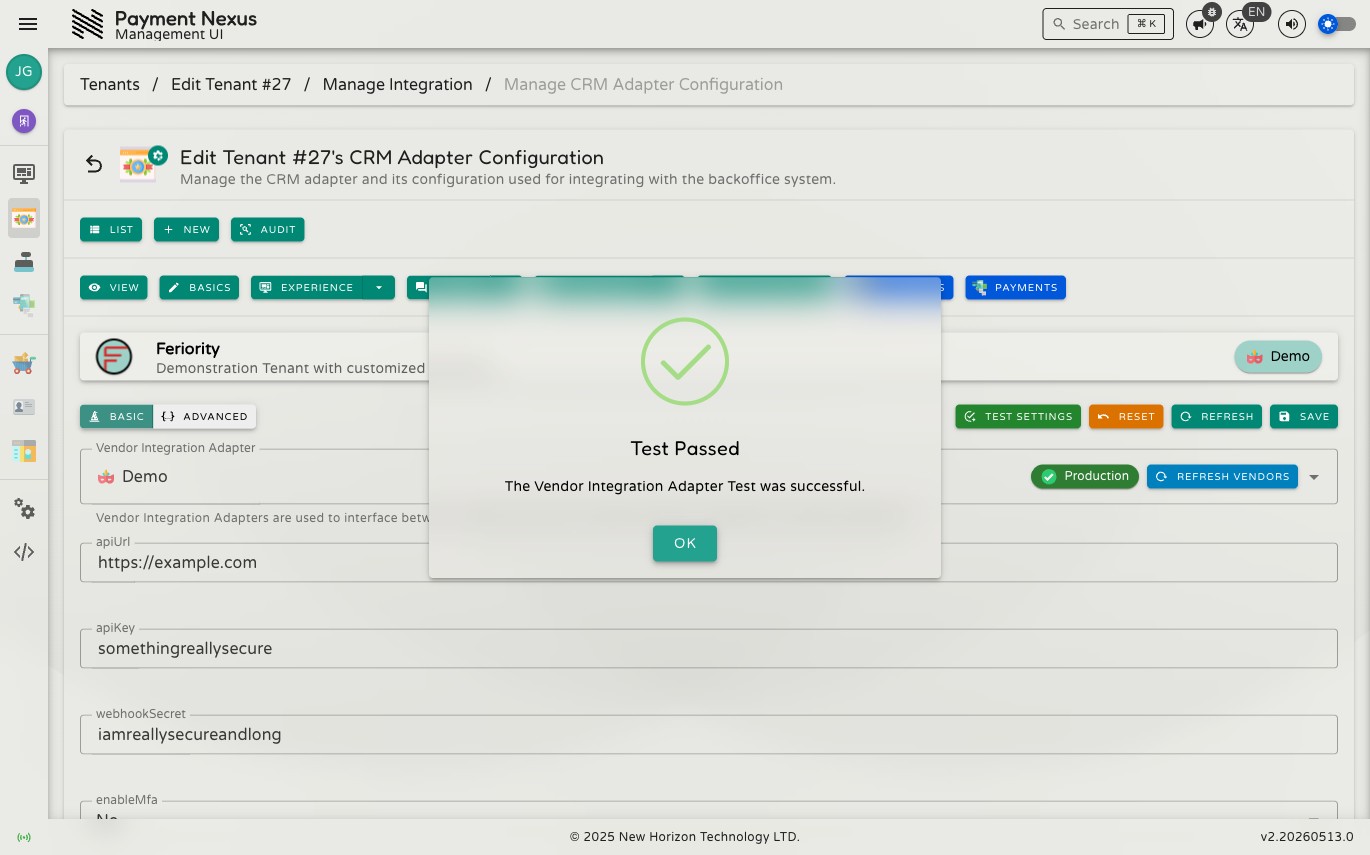Toggle the light/dark theme switch
This screenshot has height=855, width=1370.
[x=1337, y=24]
